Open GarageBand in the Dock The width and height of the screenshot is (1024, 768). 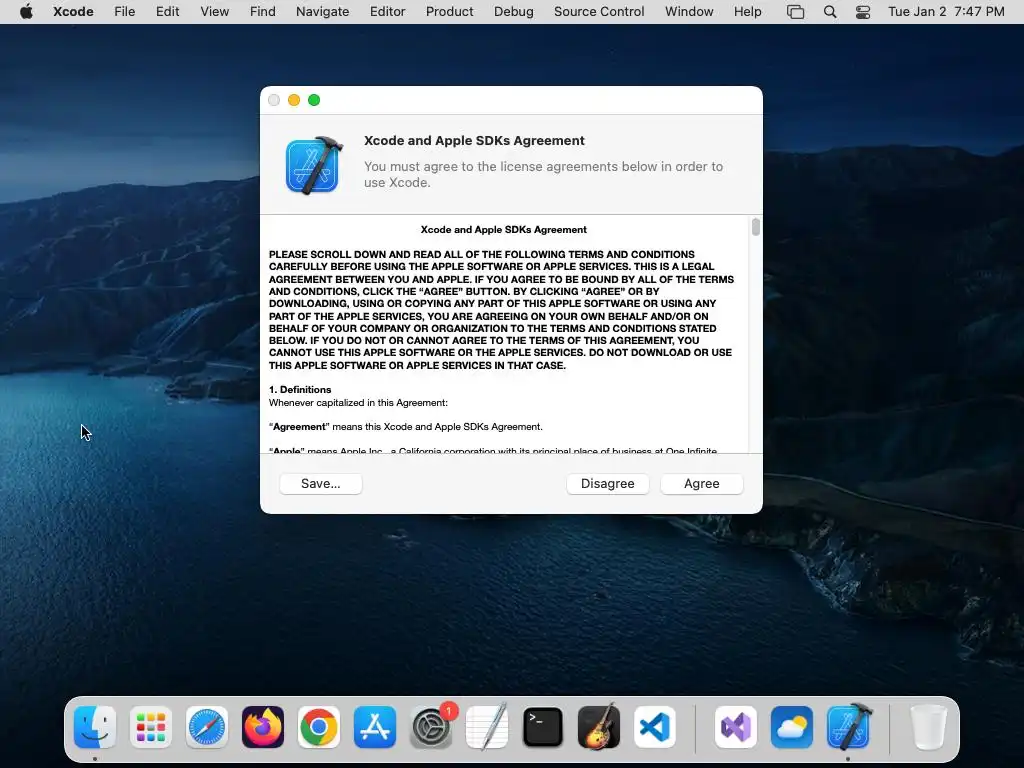coord(599,727)
